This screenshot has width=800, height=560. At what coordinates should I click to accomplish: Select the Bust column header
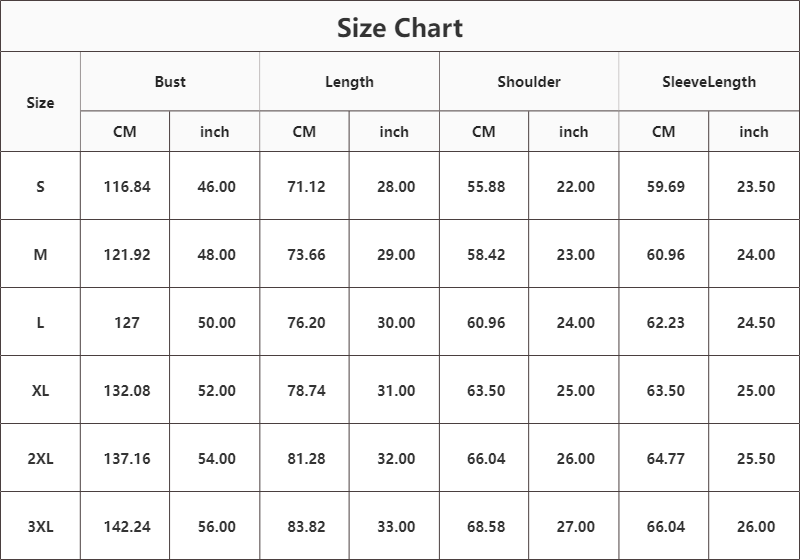click(x=170, y=82)
